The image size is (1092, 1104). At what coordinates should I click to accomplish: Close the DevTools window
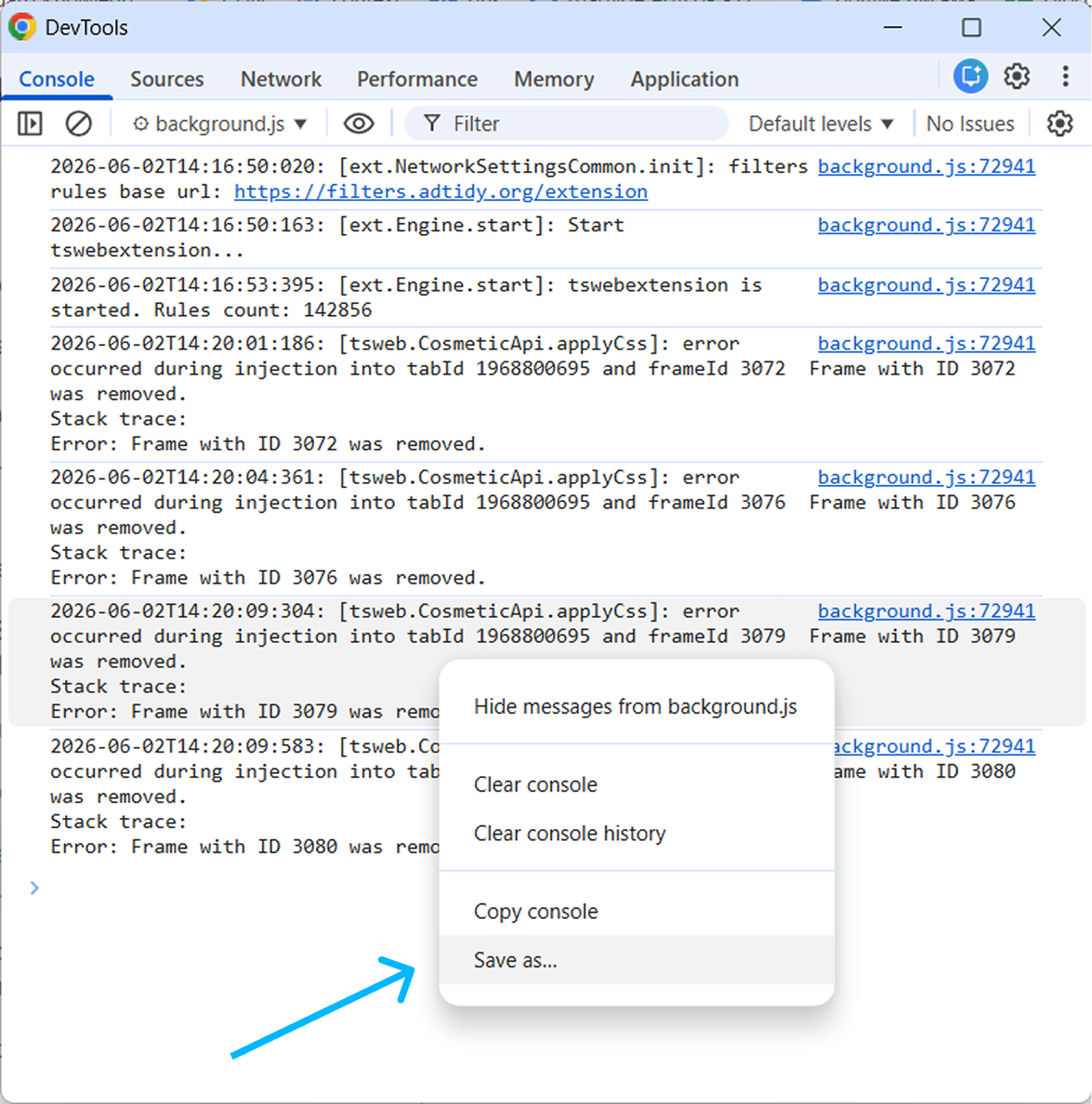pos(1051,27)
